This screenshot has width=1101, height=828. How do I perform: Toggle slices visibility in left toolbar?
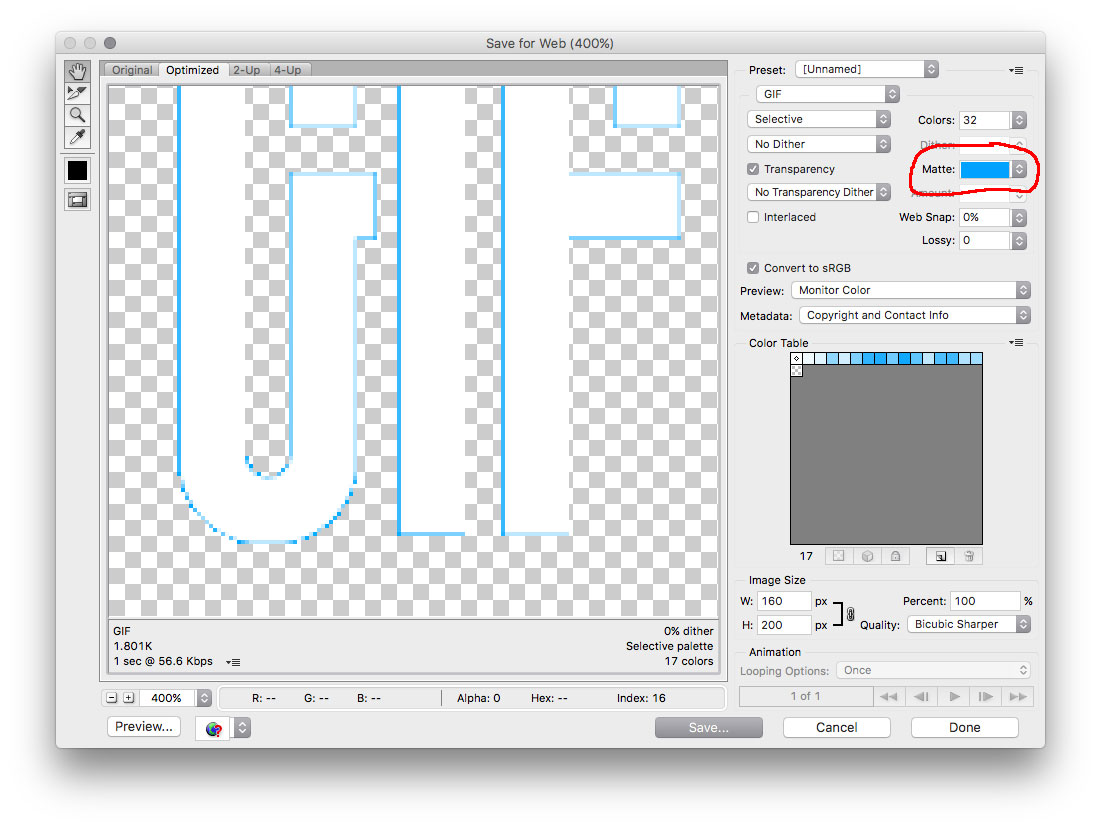(x=77, y=200)
